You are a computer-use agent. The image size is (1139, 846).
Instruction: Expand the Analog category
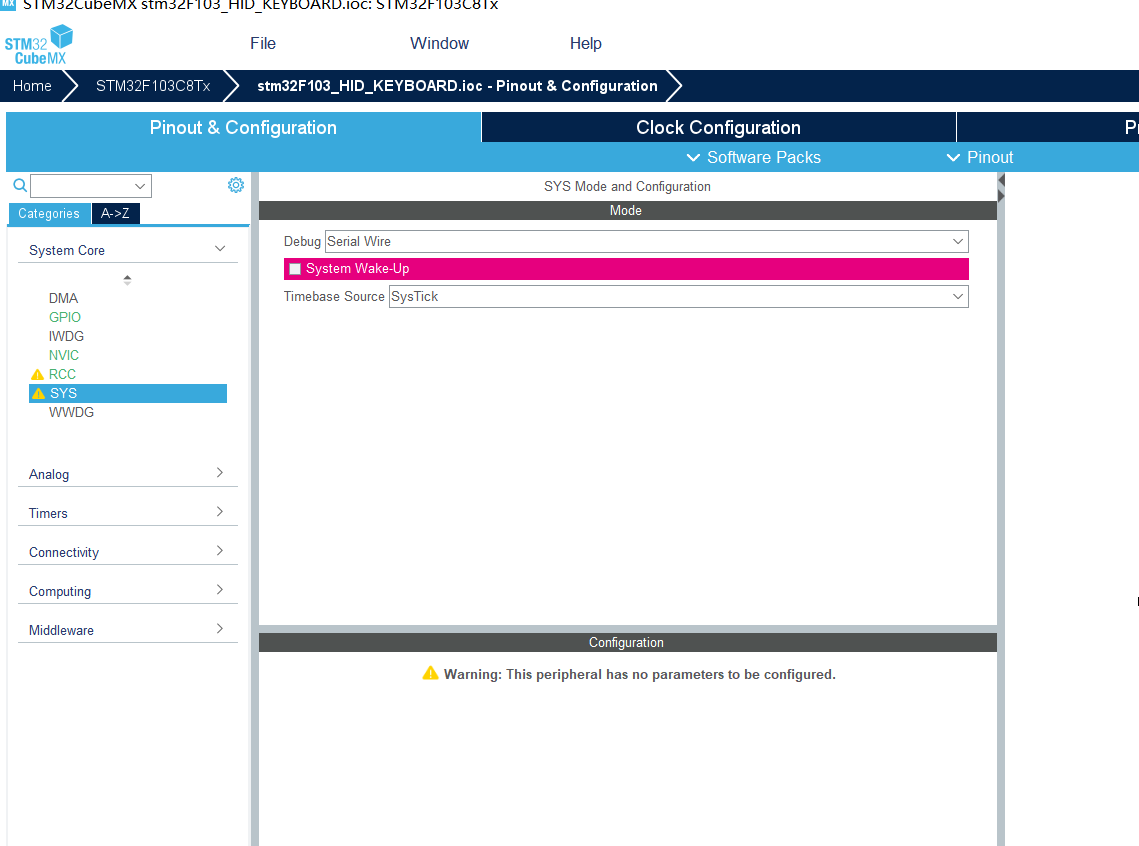coord(128,474)
